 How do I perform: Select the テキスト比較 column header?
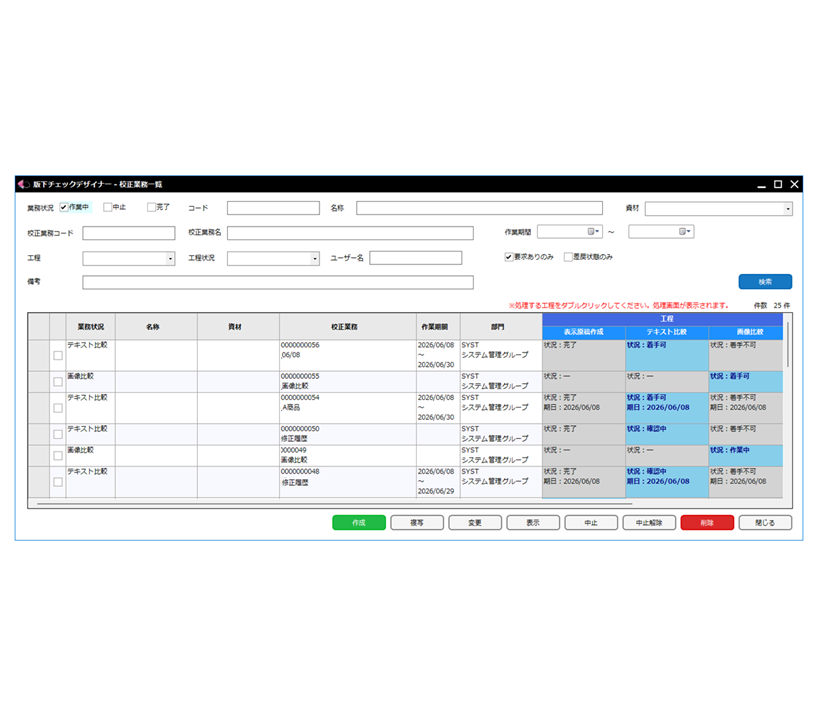click(667, 332)
